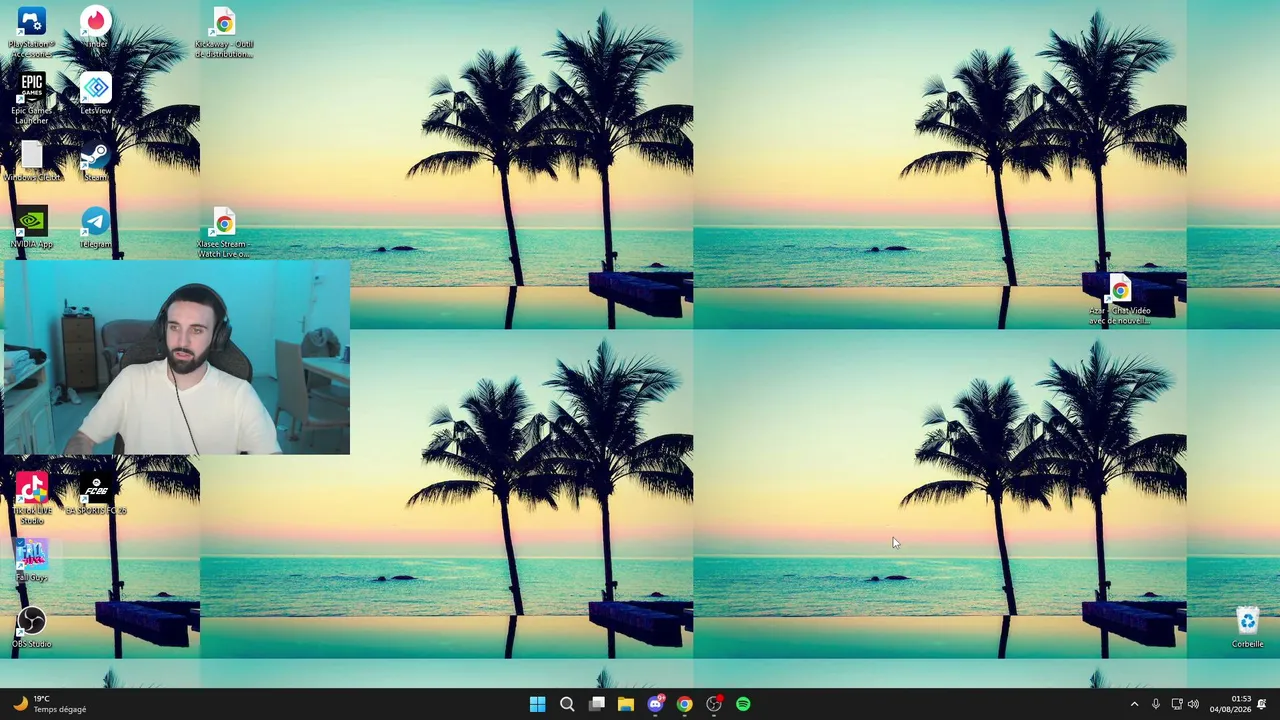This screenshot has width=1280, height=720.
Task: Open the taskbar Search
Action: click(567, 704)
